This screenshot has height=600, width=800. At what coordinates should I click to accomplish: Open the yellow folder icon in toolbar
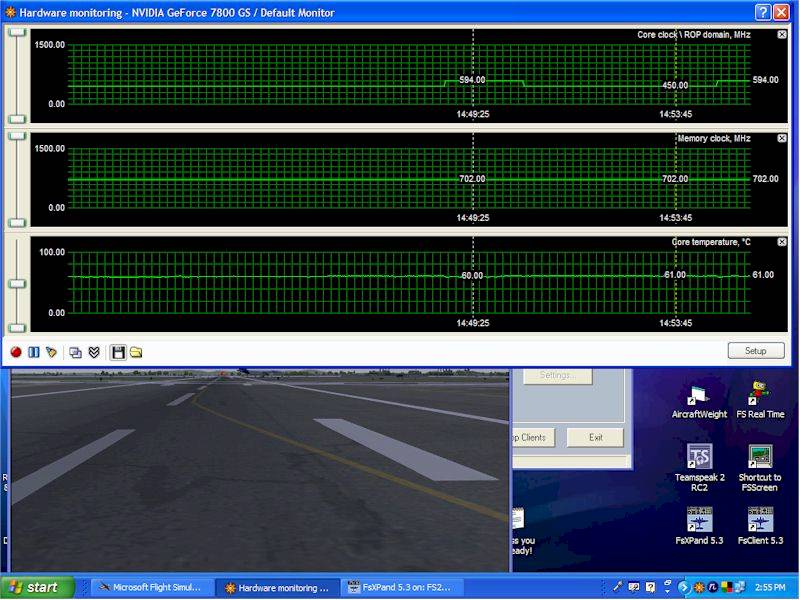click(x=136, y=352)
